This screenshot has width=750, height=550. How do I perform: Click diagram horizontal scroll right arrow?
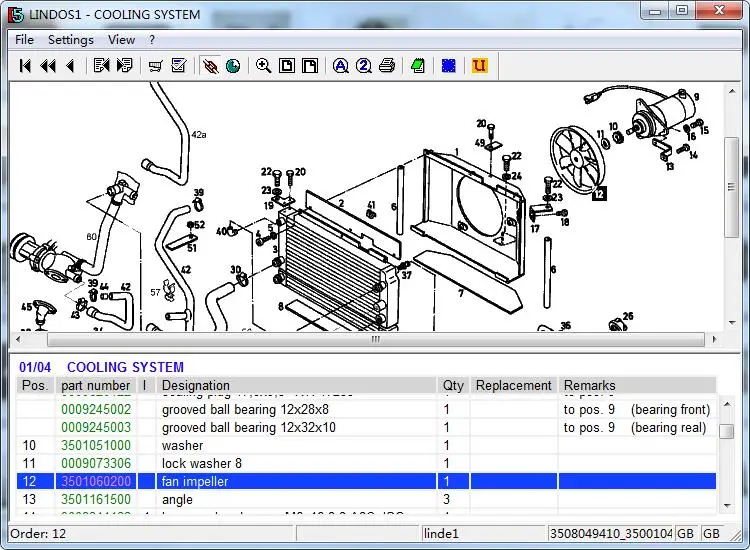714,339
